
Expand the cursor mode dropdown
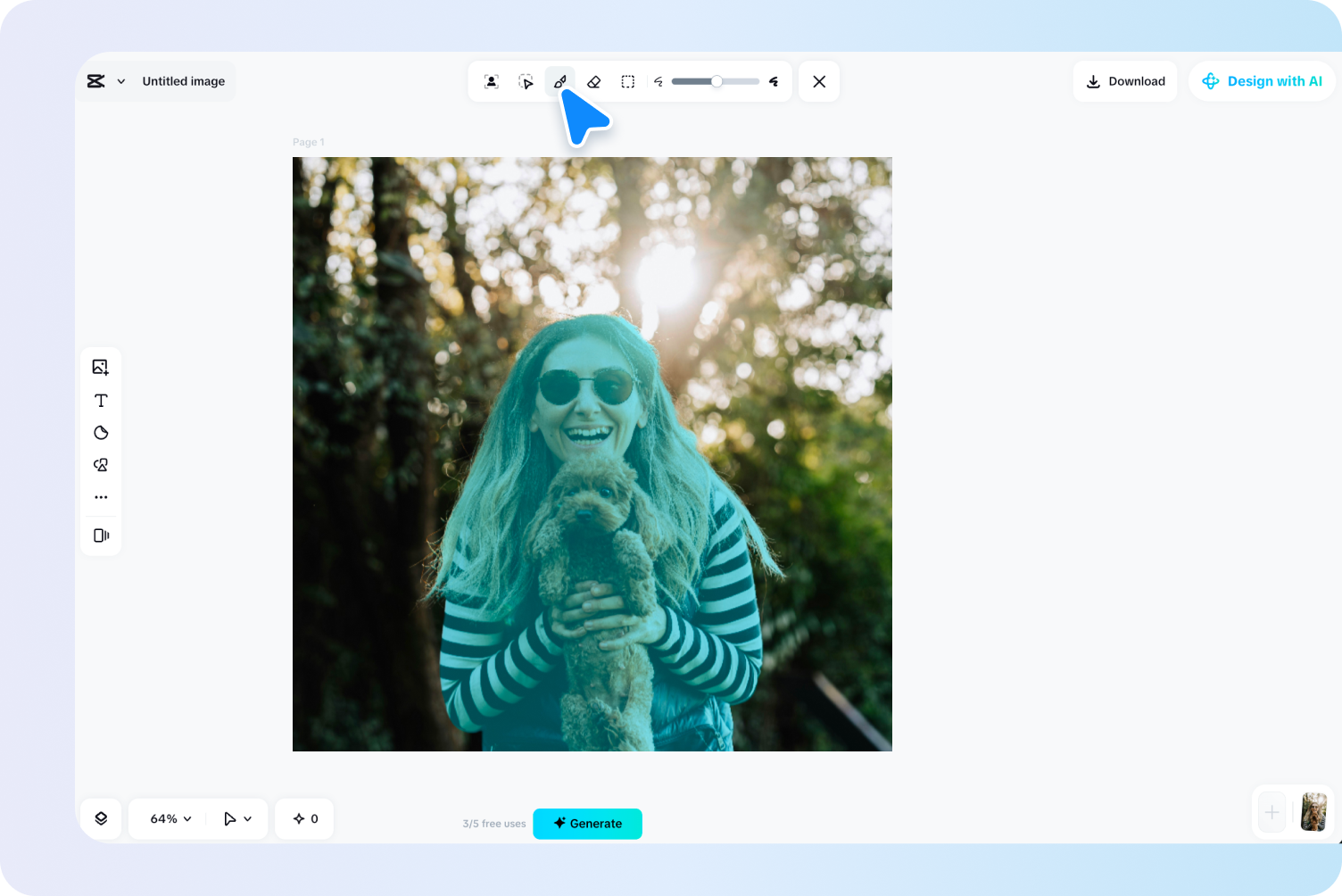[237, 818]
